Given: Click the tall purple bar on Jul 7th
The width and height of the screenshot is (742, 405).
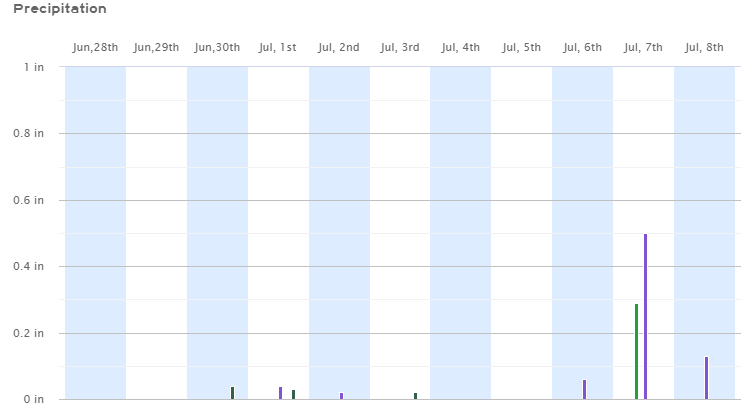Looking at the screenshot, I should click(x=645, y=316).
